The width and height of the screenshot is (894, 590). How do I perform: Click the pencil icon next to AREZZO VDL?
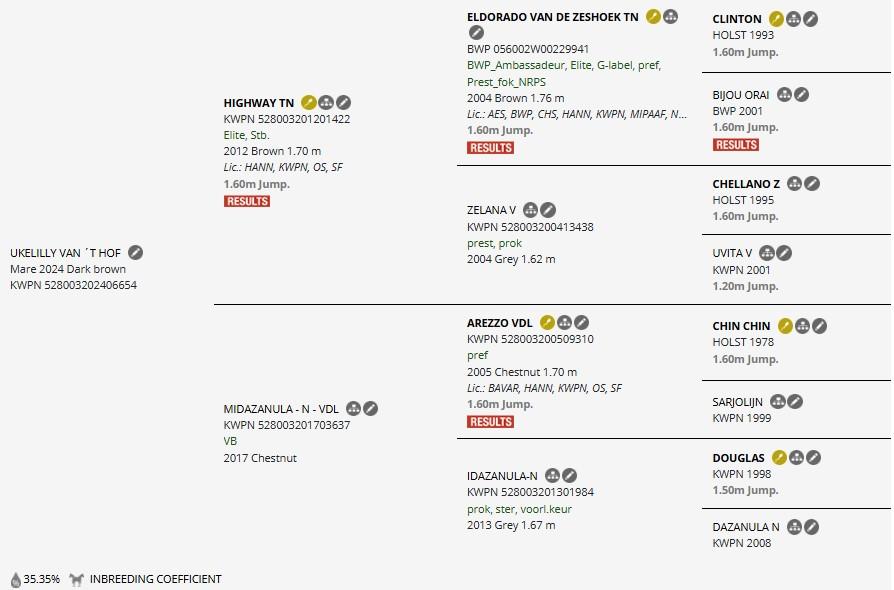coord(581,323)
